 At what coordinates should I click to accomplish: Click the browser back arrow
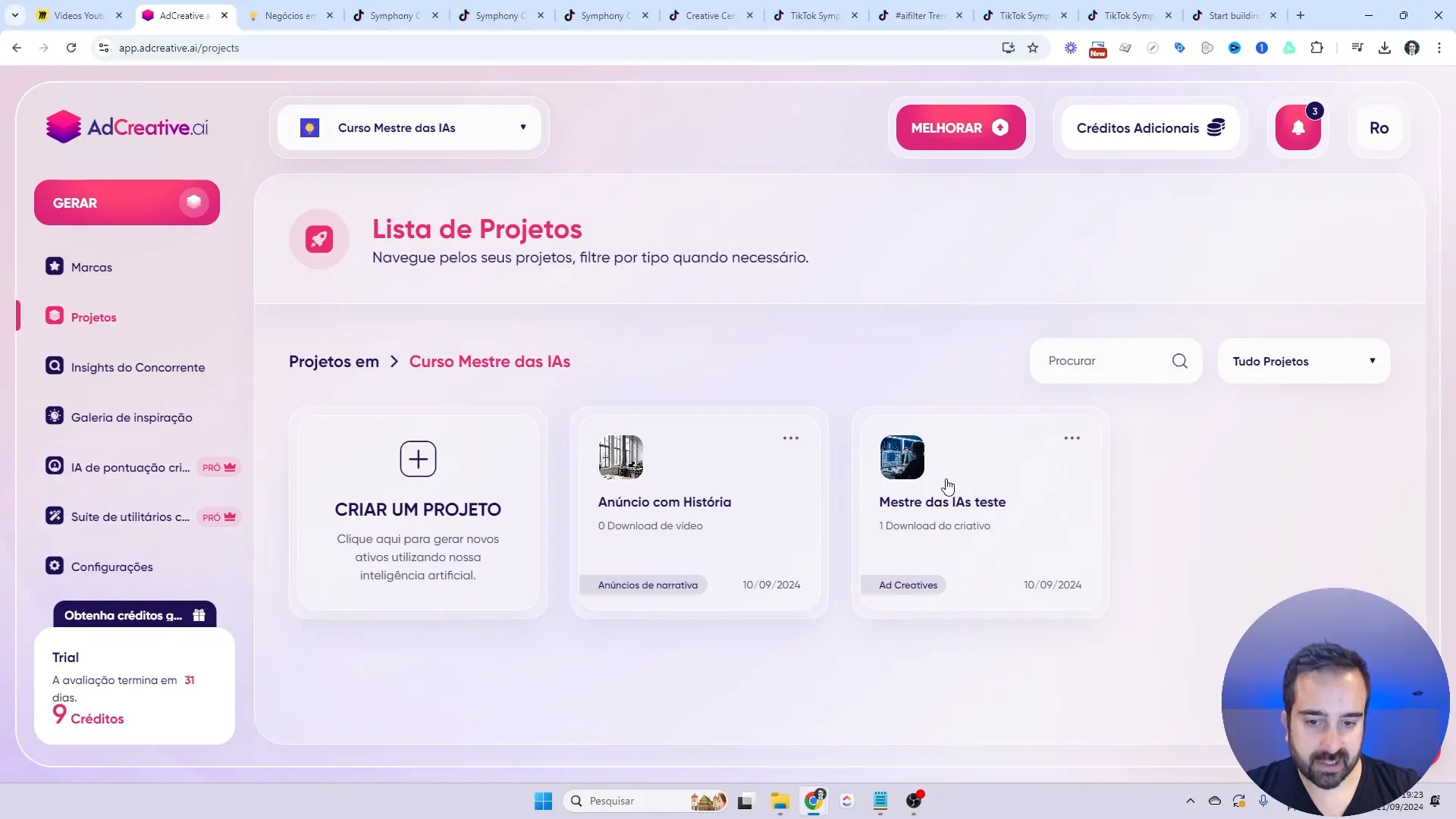[x=17, y=48]
